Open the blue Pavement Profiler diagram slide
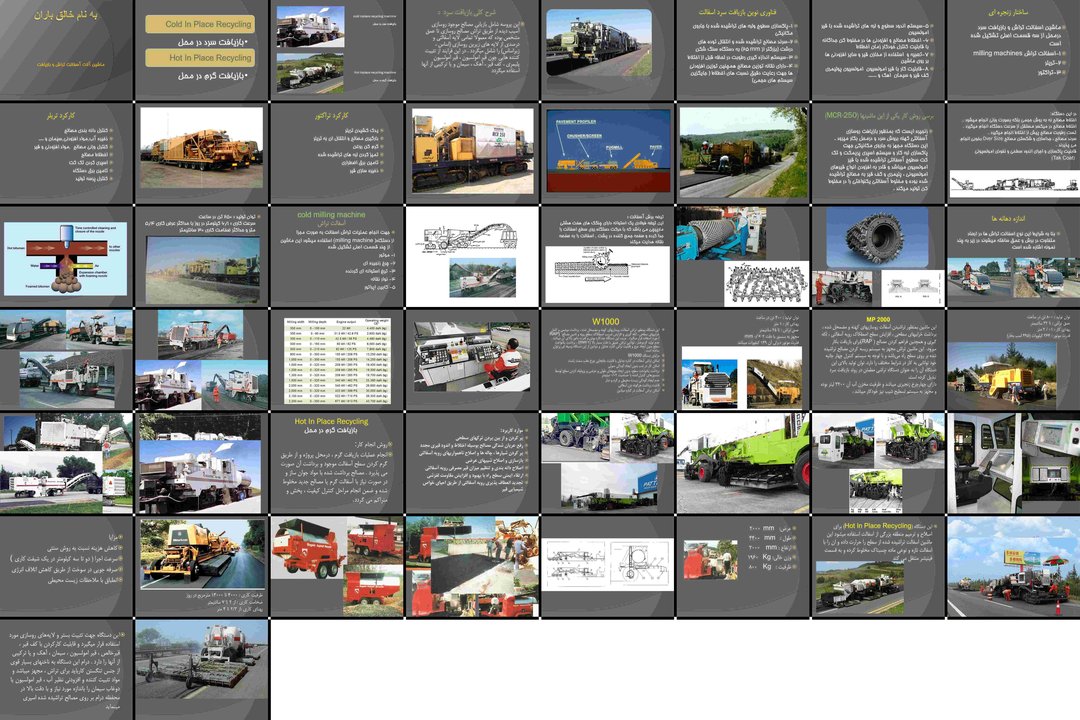 [607, 153]
